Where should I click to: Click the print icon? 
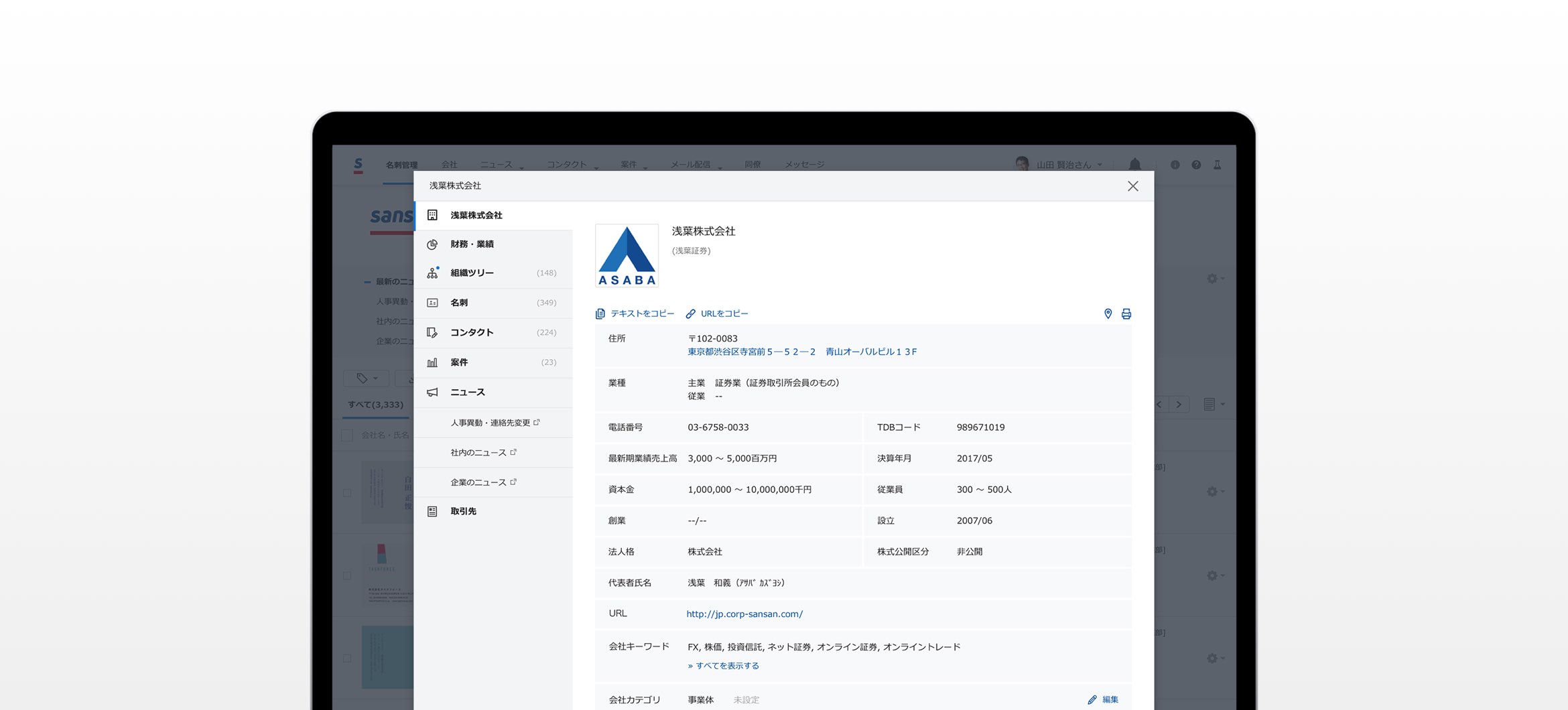1126,313
